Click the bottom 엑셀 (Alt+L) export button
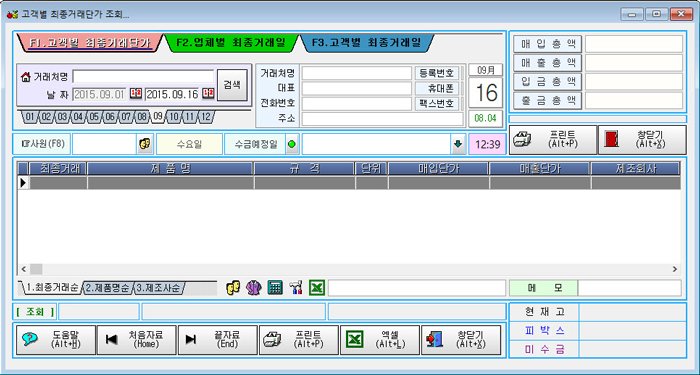The width and height of the screenshot is (700, 375). pos(380,339)
